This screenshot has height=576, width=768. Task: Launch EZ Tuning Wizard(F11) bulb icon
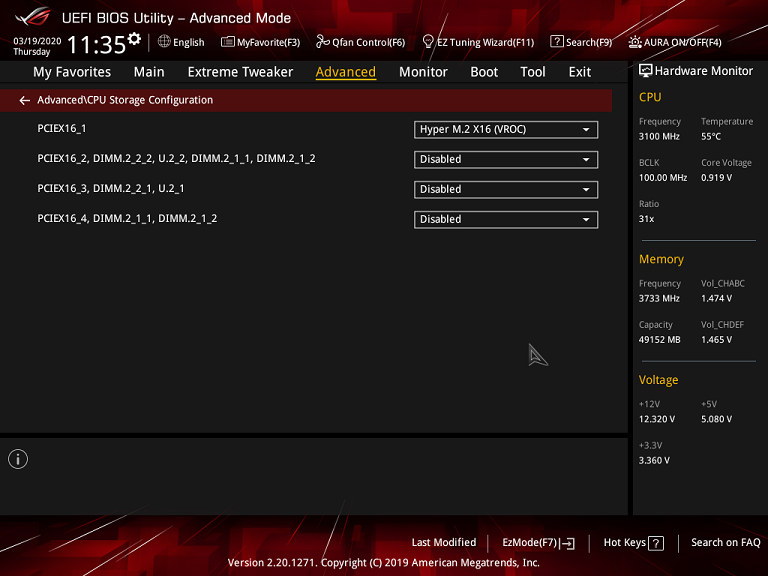click(x=428, y=42)
